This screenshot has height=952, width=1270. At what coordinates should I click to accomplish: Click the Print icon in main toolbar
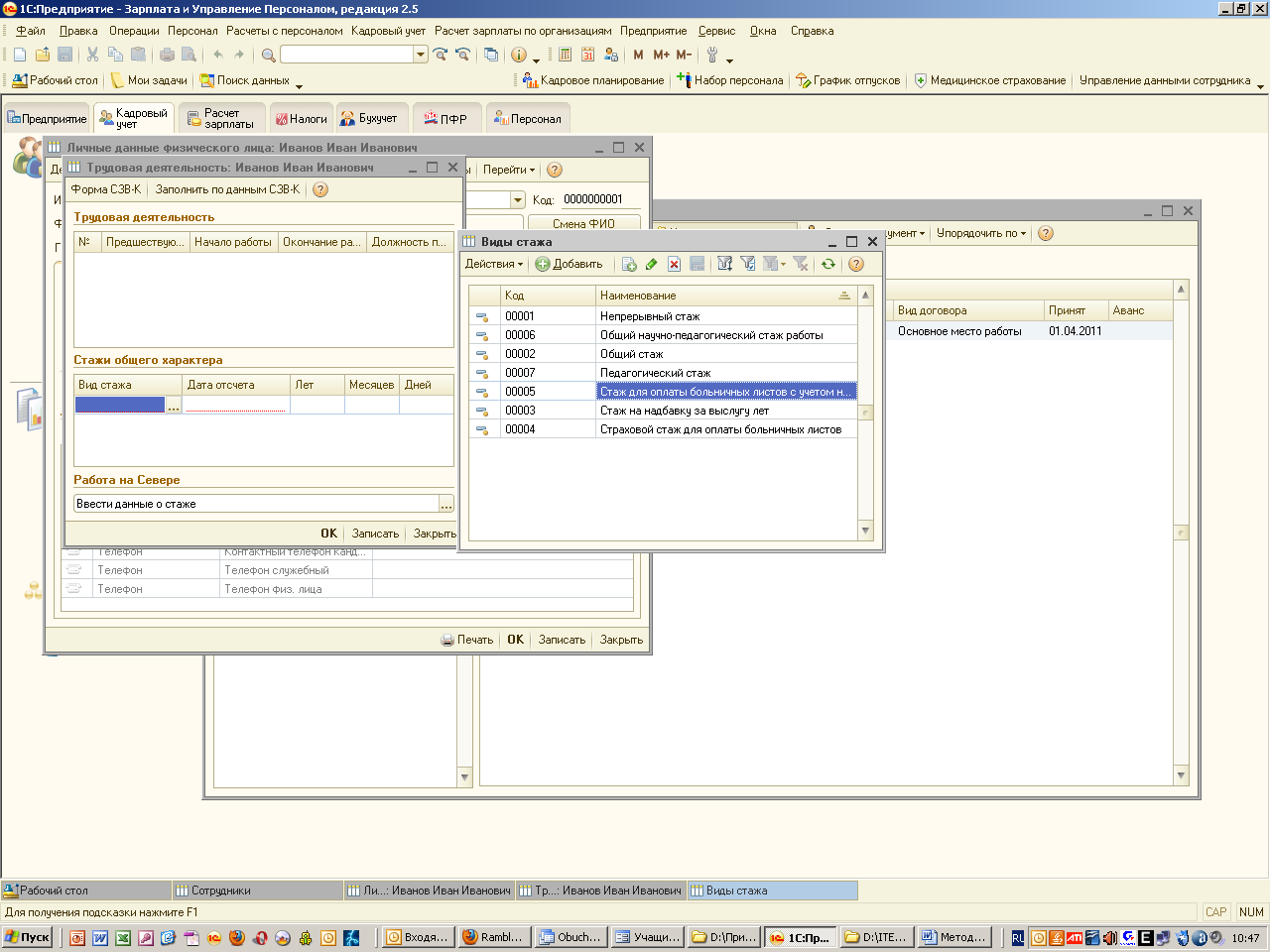coord(167,55)
